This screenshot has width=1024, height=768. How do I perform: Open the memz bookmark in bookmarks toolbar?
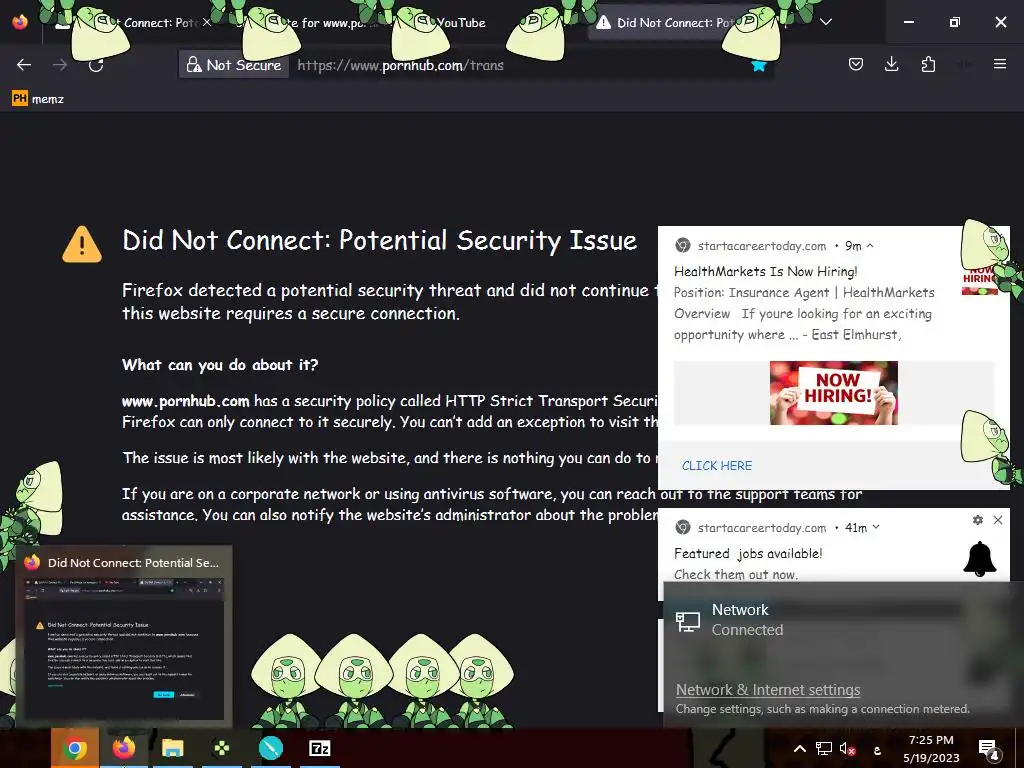pos(38,99)
